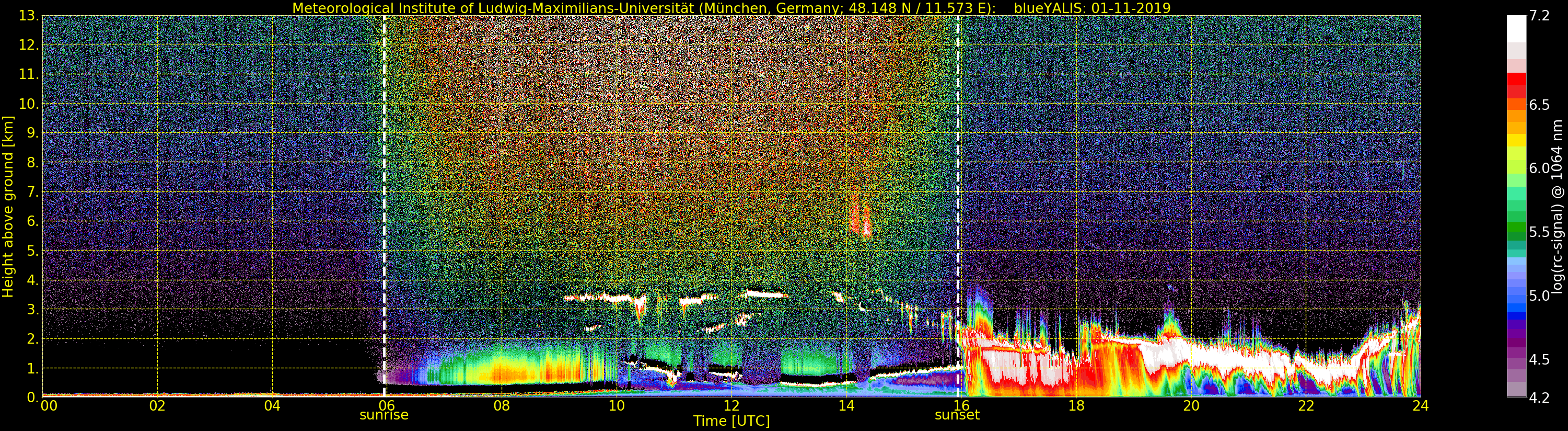The image size is (1568, 431).
Task: Click the colorbar value label '5.0'
Action: pos(1539,296)
